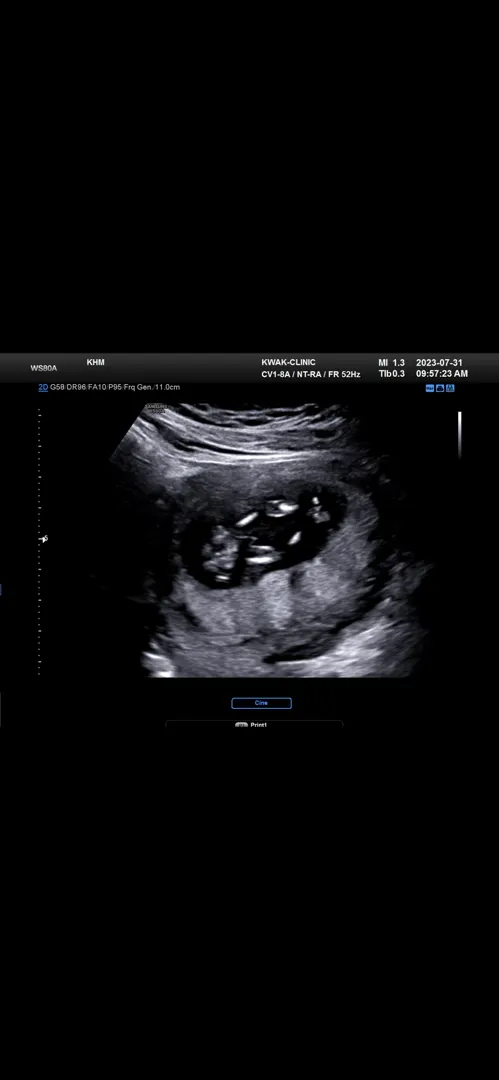Click the first blue status icon
The height and width of the screenshot is (1080, 499).
[x=430, y=388]
